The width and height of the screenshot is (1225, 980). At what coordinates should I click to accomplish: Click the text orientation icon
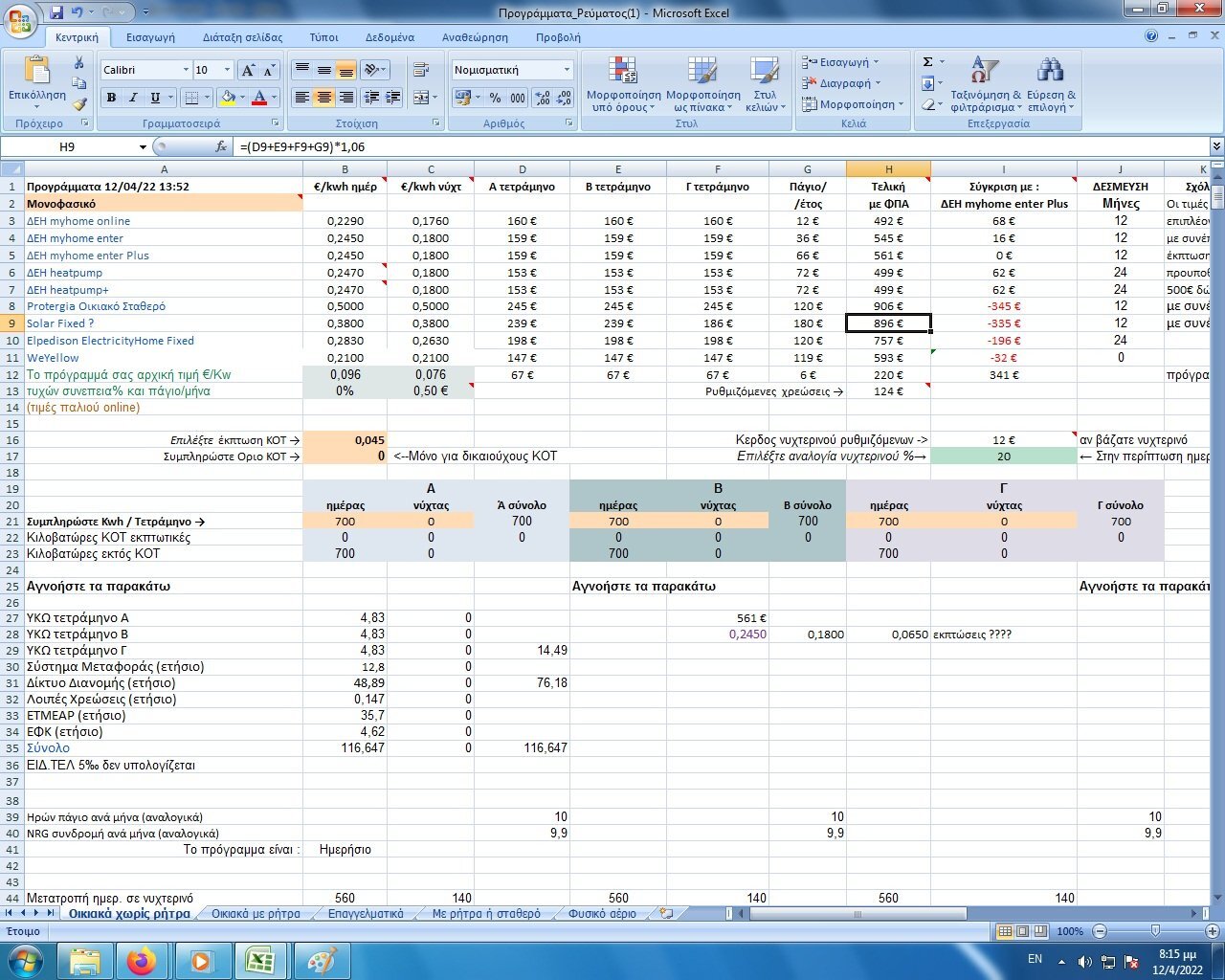[371, 70]
